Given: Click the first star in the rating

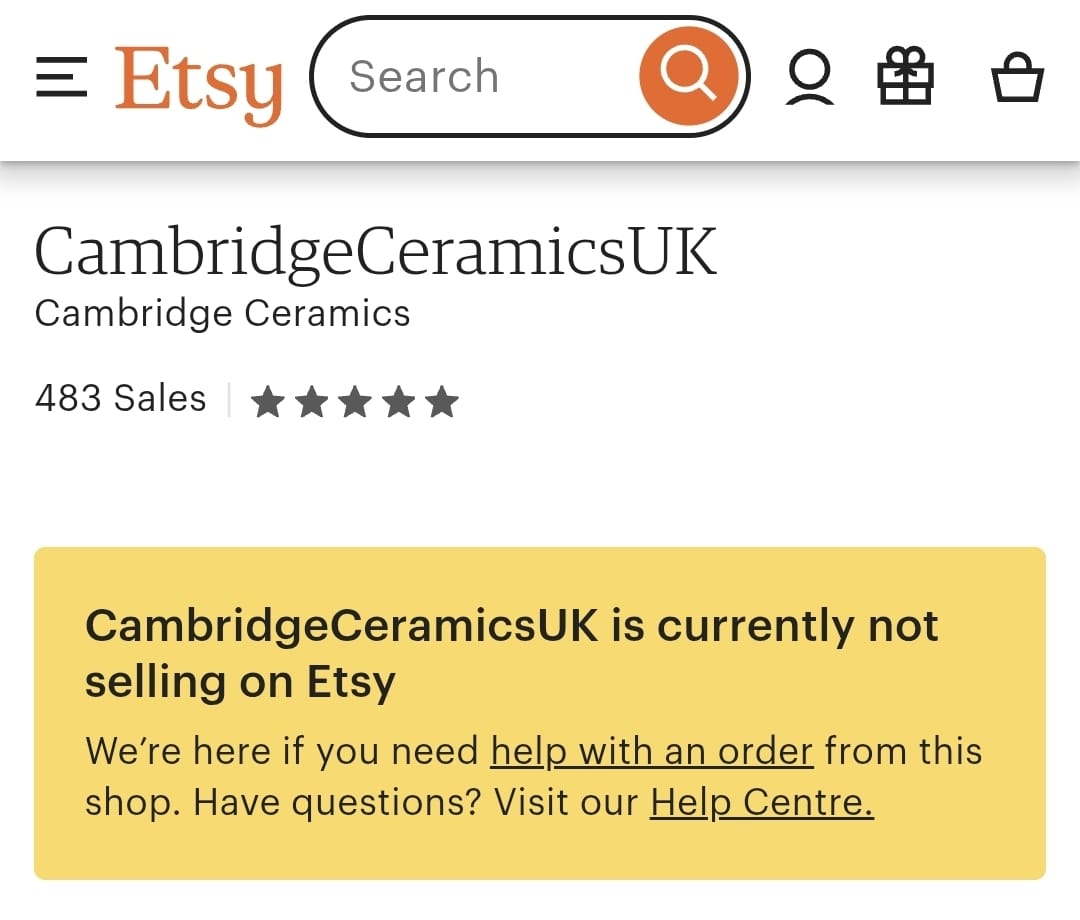Looking at the screenshot, I should pos(268,400).
